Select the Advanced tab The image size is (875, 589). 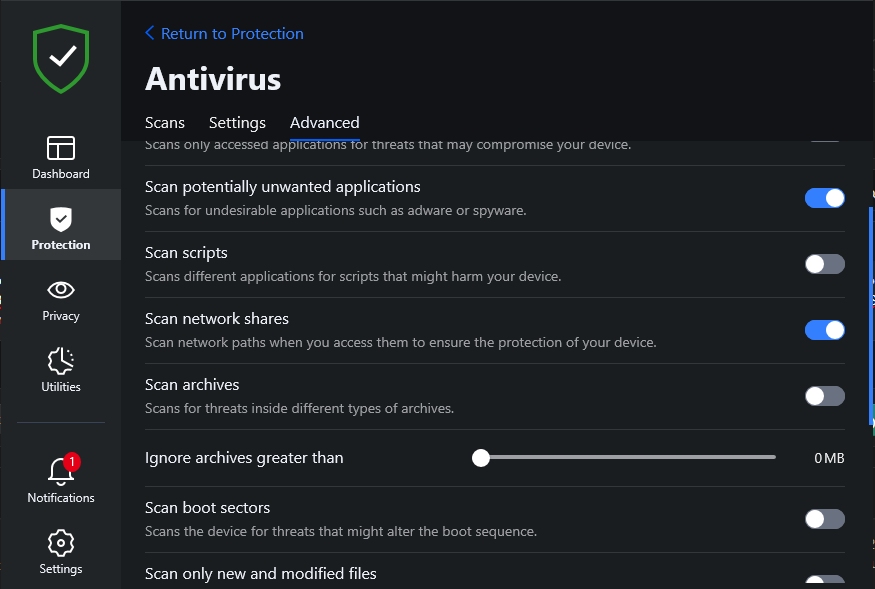[325, 123]
